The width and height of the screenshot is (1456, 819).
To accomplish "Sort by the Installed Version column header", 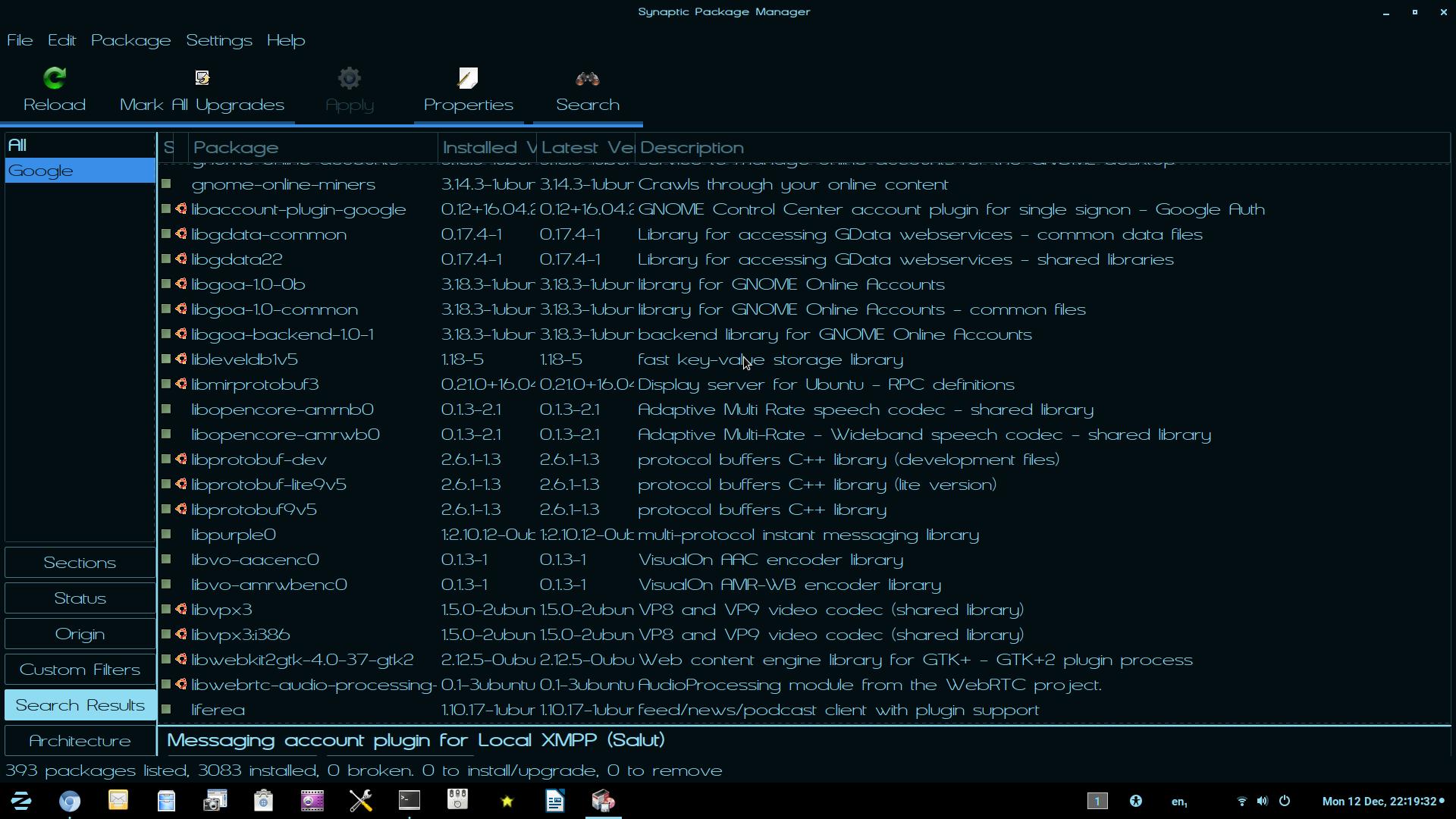I will (x=487, y=148).
